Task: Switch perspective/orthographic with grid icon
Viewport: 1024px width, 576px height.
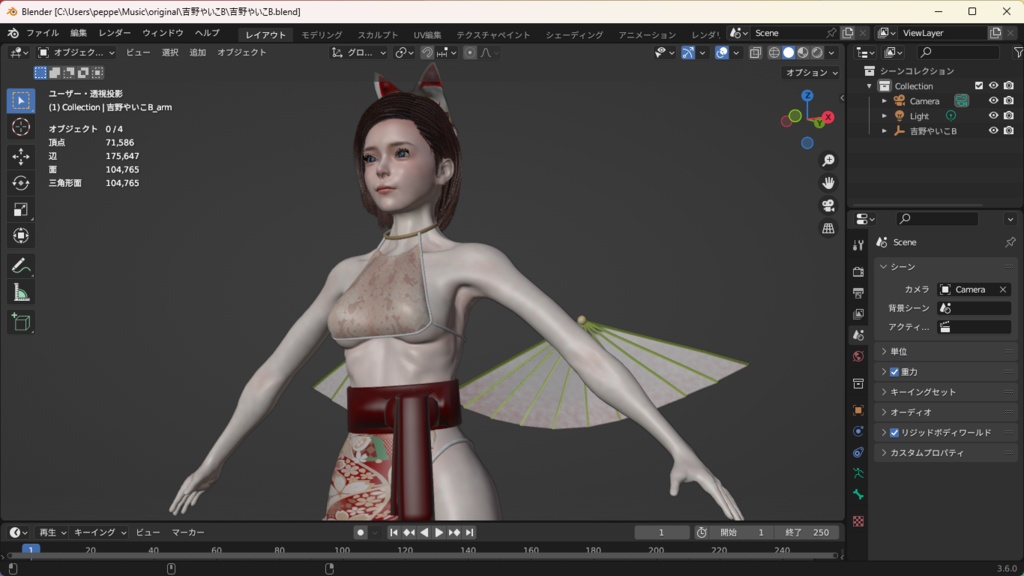Action: pyautogui.click(x=828, y=229)
